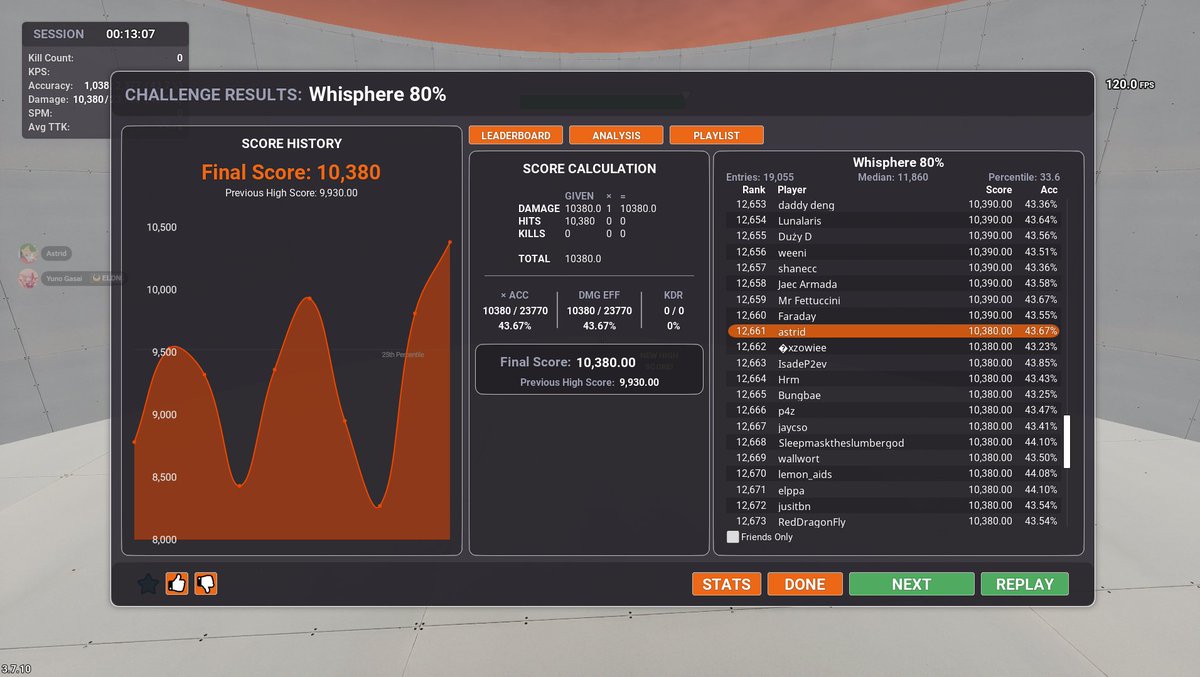Open the Stats screen

click(x=727, y=584)
